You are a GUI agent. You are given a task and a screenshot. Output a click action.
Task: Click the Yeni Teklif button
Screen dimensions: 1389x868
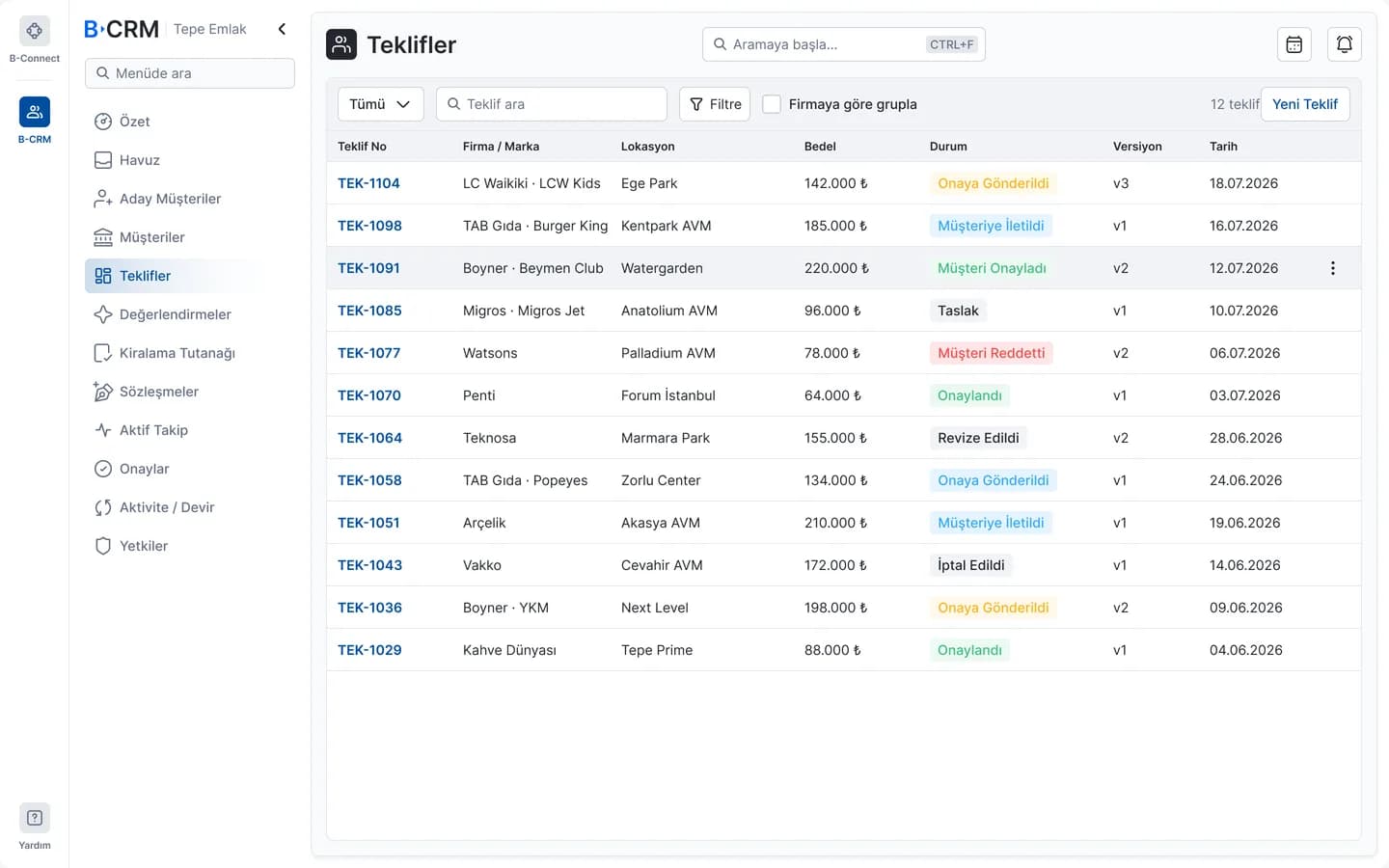1305,104
